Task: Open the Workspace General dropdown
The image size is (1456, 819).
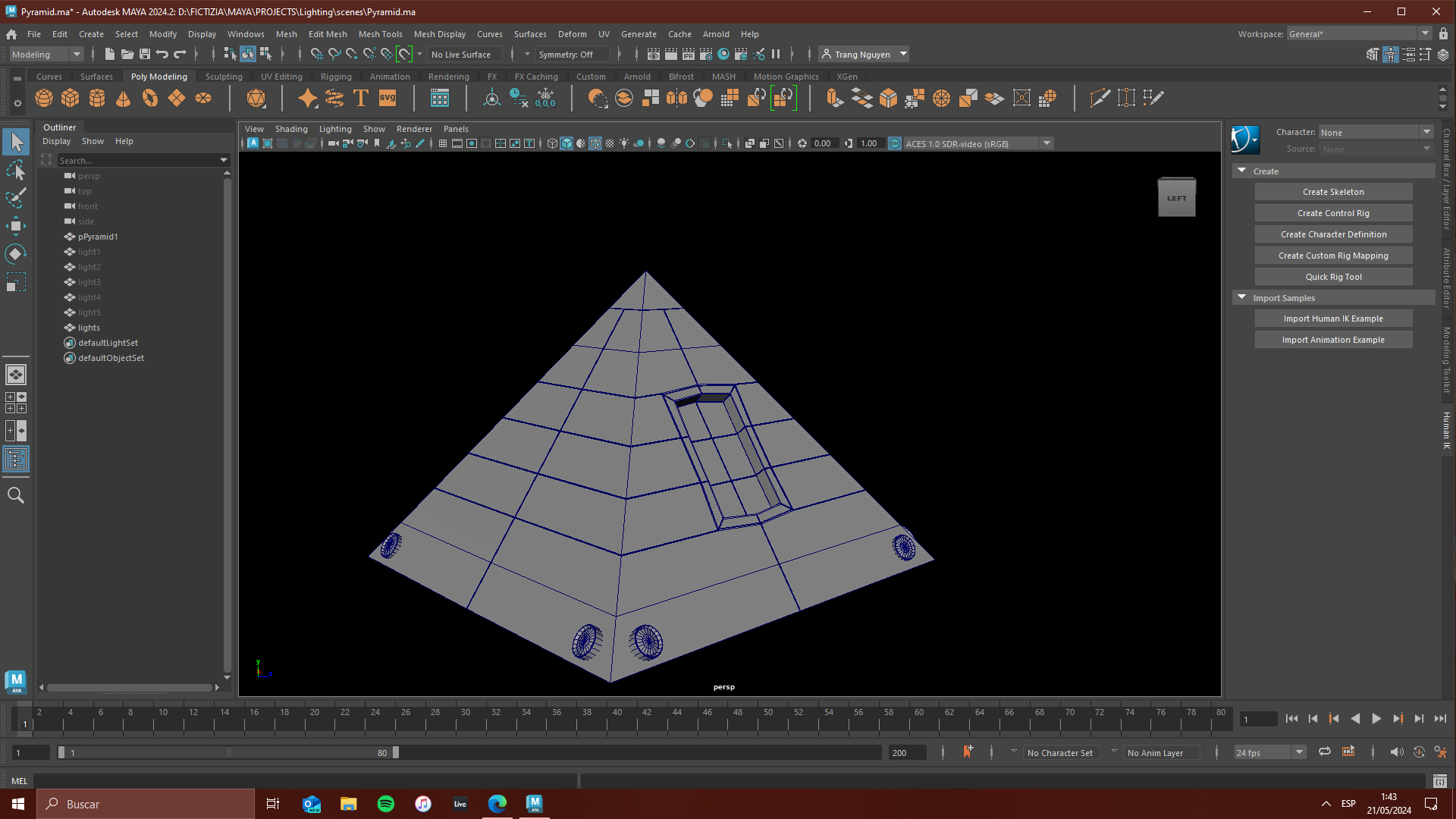Action: [x=1359, y=33]
